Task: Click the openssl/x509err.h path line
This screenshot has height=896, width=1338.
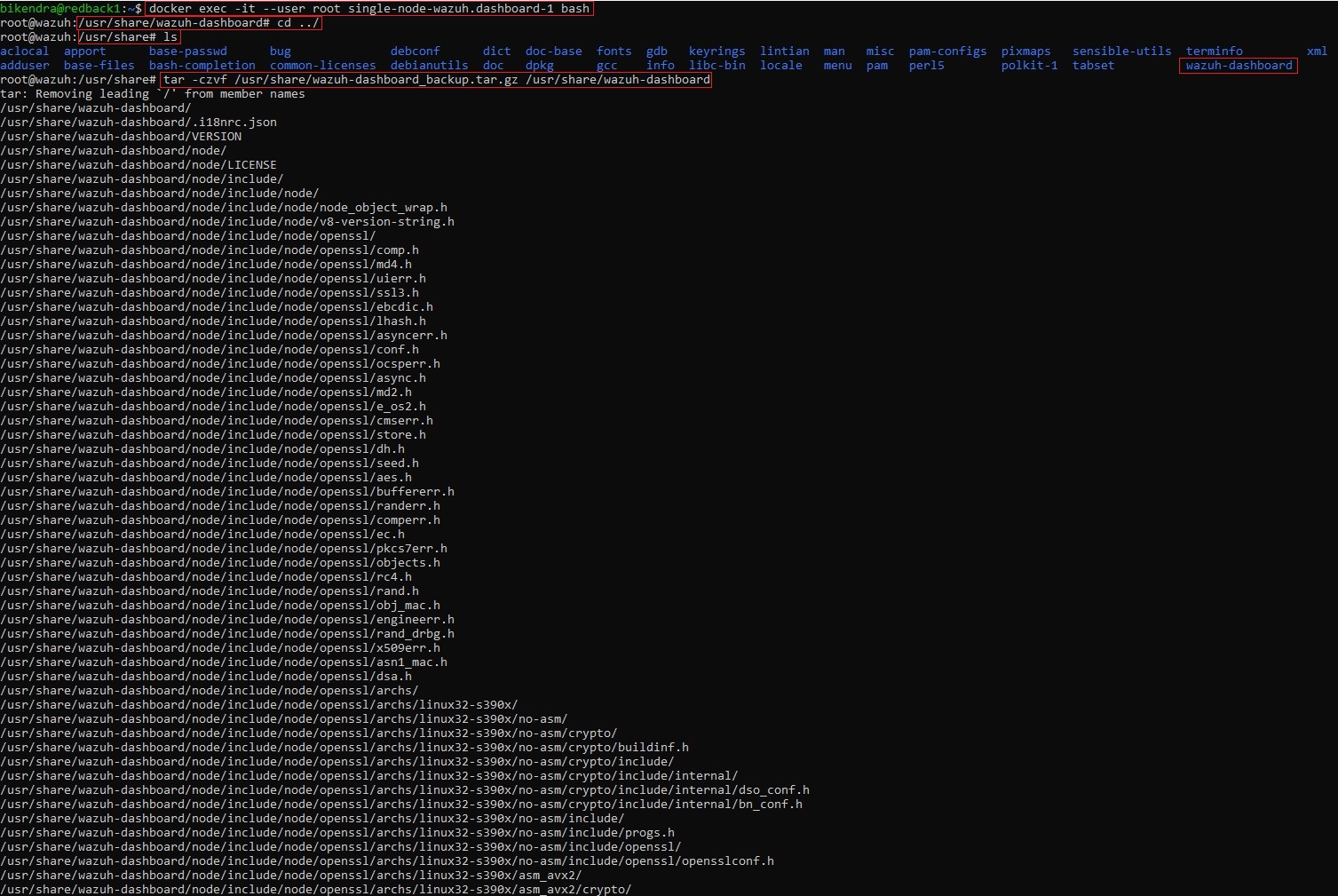Action: [x=220, y=647]
